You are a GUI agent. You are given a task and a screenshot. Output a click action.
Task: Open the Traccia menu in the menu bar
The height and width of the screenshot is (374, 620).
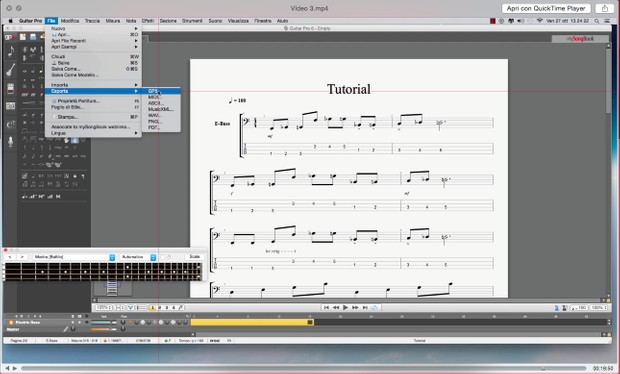(92, 21)
